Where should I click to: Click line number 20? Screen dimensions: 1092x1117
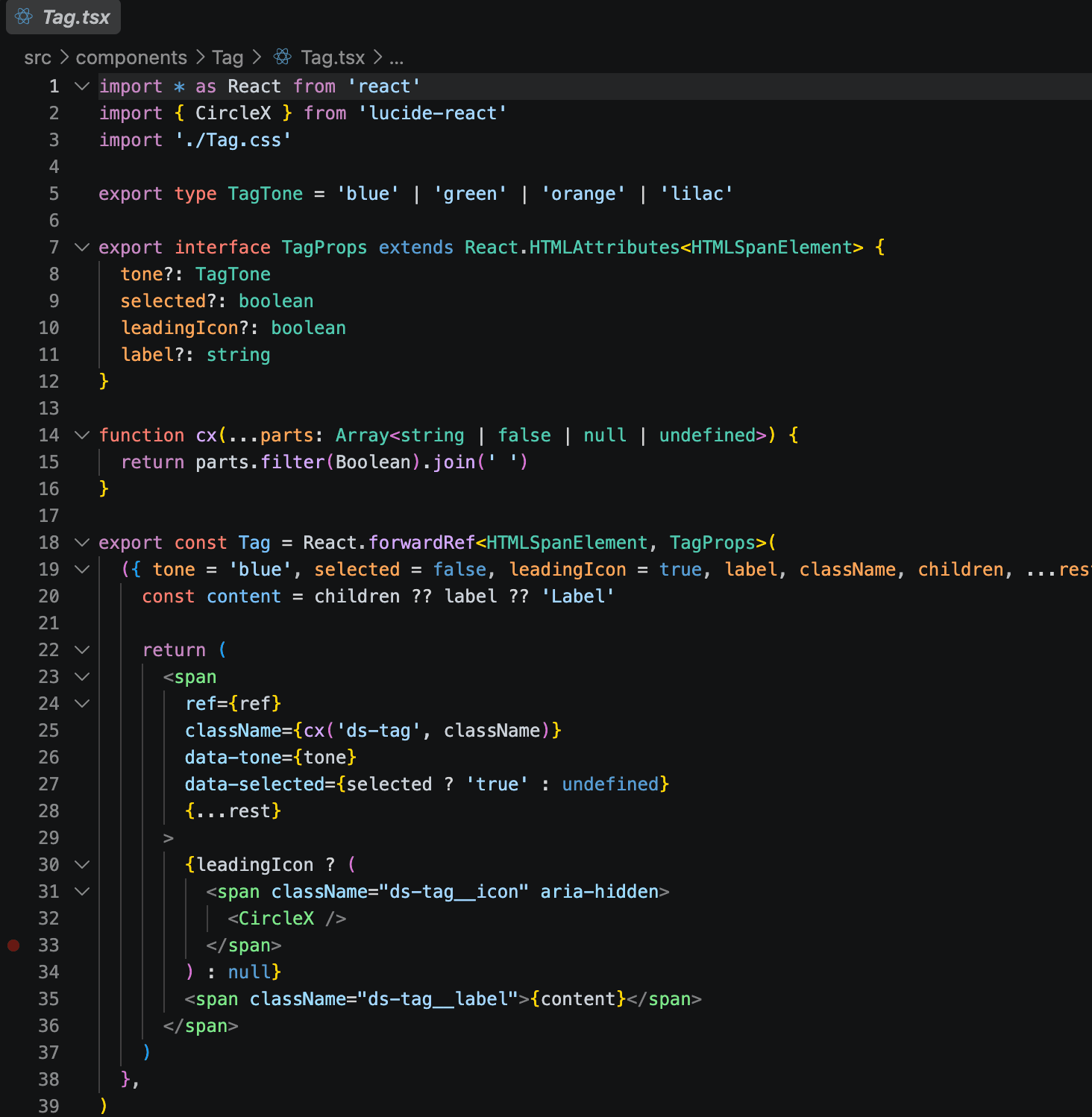point(48,597)
